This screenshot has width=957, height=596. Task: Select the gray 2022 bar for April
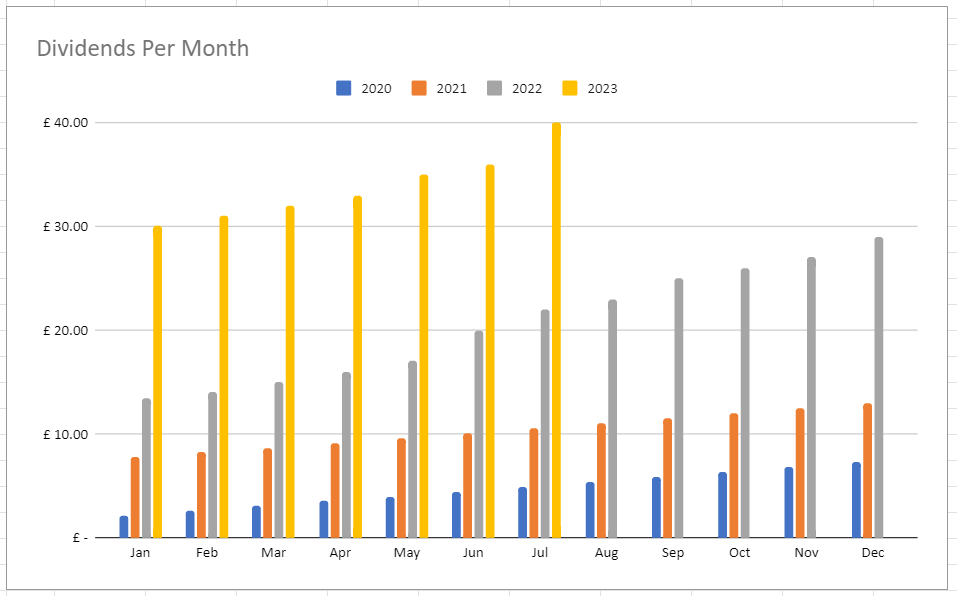(347, 455)
